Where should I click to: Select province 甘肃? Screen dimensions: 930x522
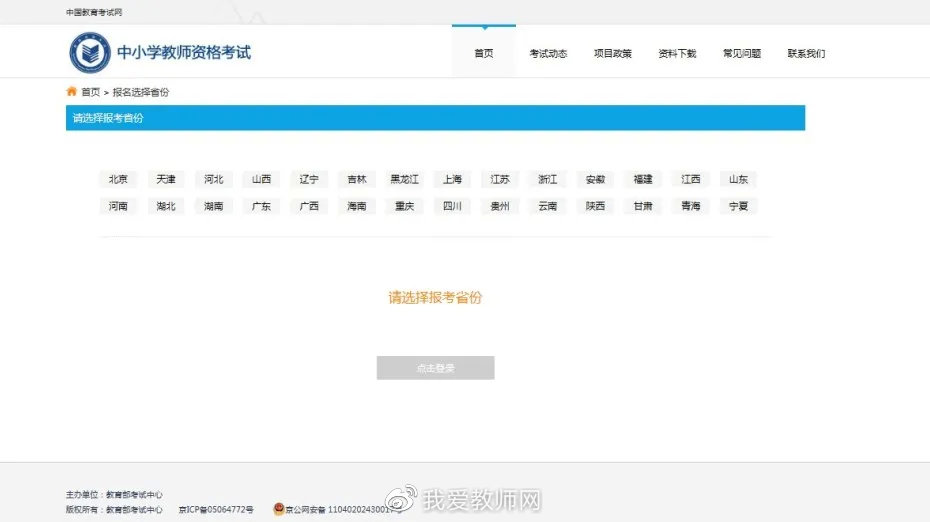tap(643, 206)
